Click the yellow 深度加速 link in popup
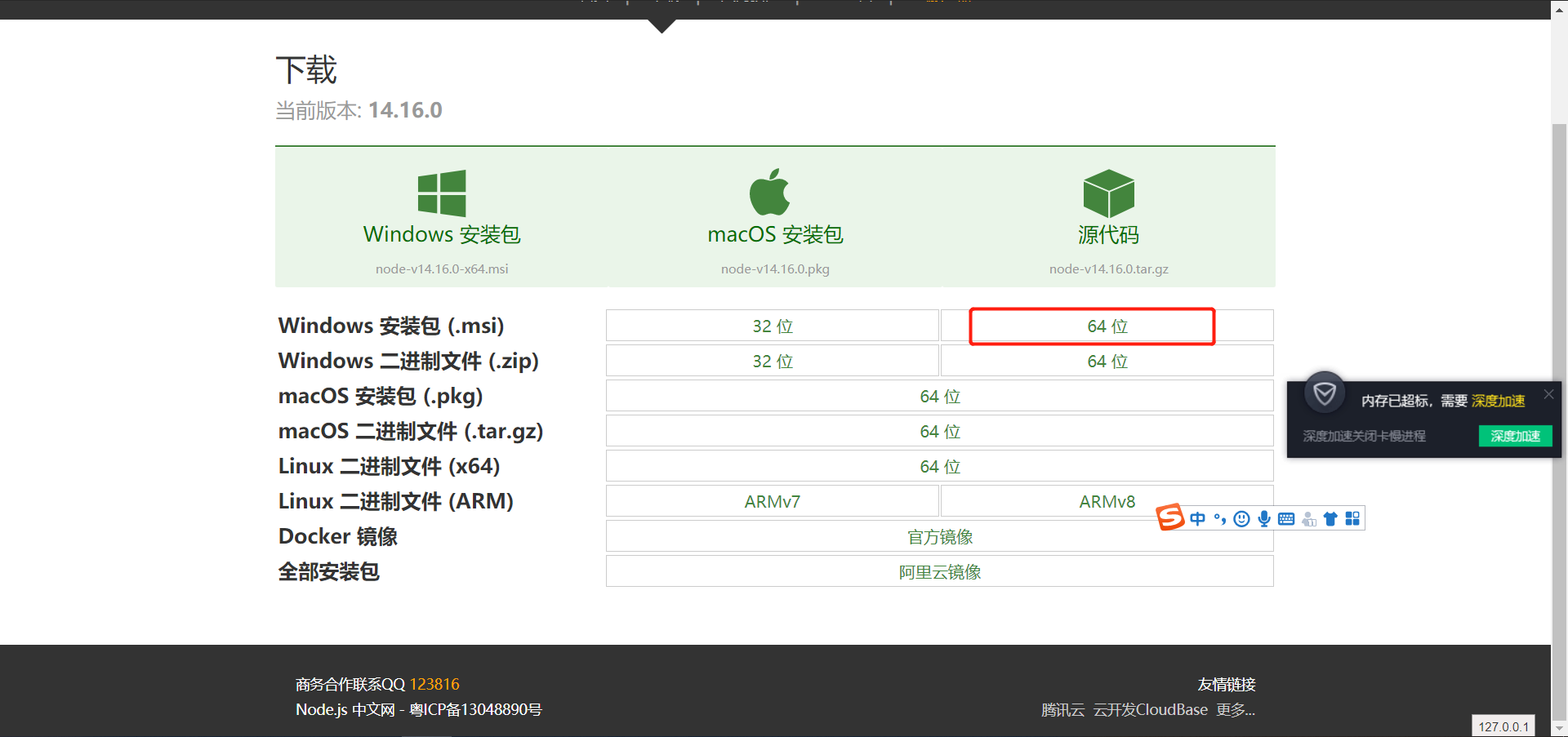This screenshot has height=737, width=1568. (x=1499, y=401)
